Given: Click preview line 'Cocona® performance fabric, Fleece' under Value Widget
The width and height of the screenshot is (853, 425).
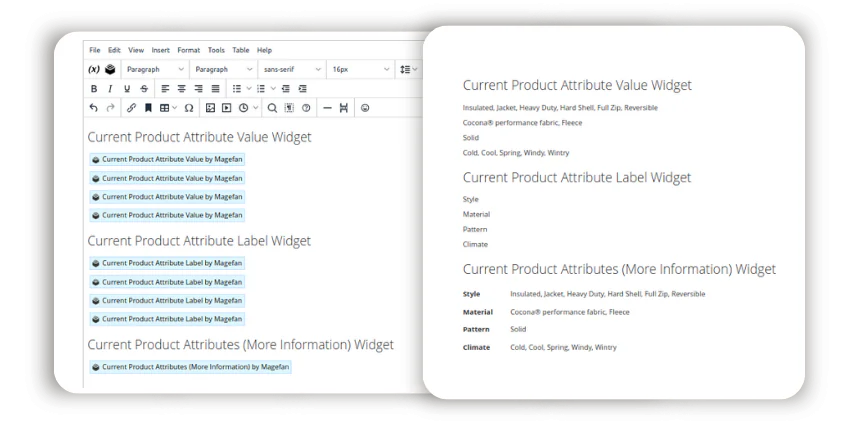Looking at the screenshot, I should (522, 123).
